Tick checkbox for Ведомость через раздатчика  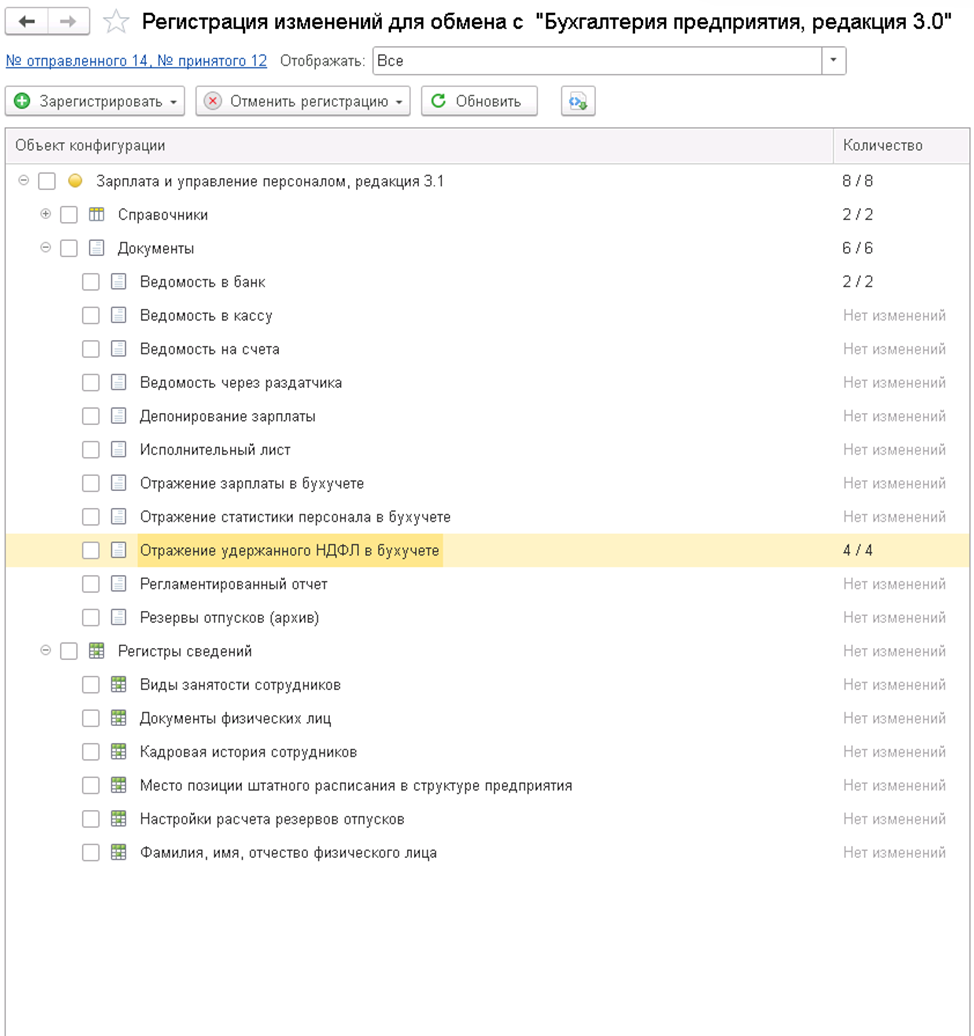tap(91, 383)
